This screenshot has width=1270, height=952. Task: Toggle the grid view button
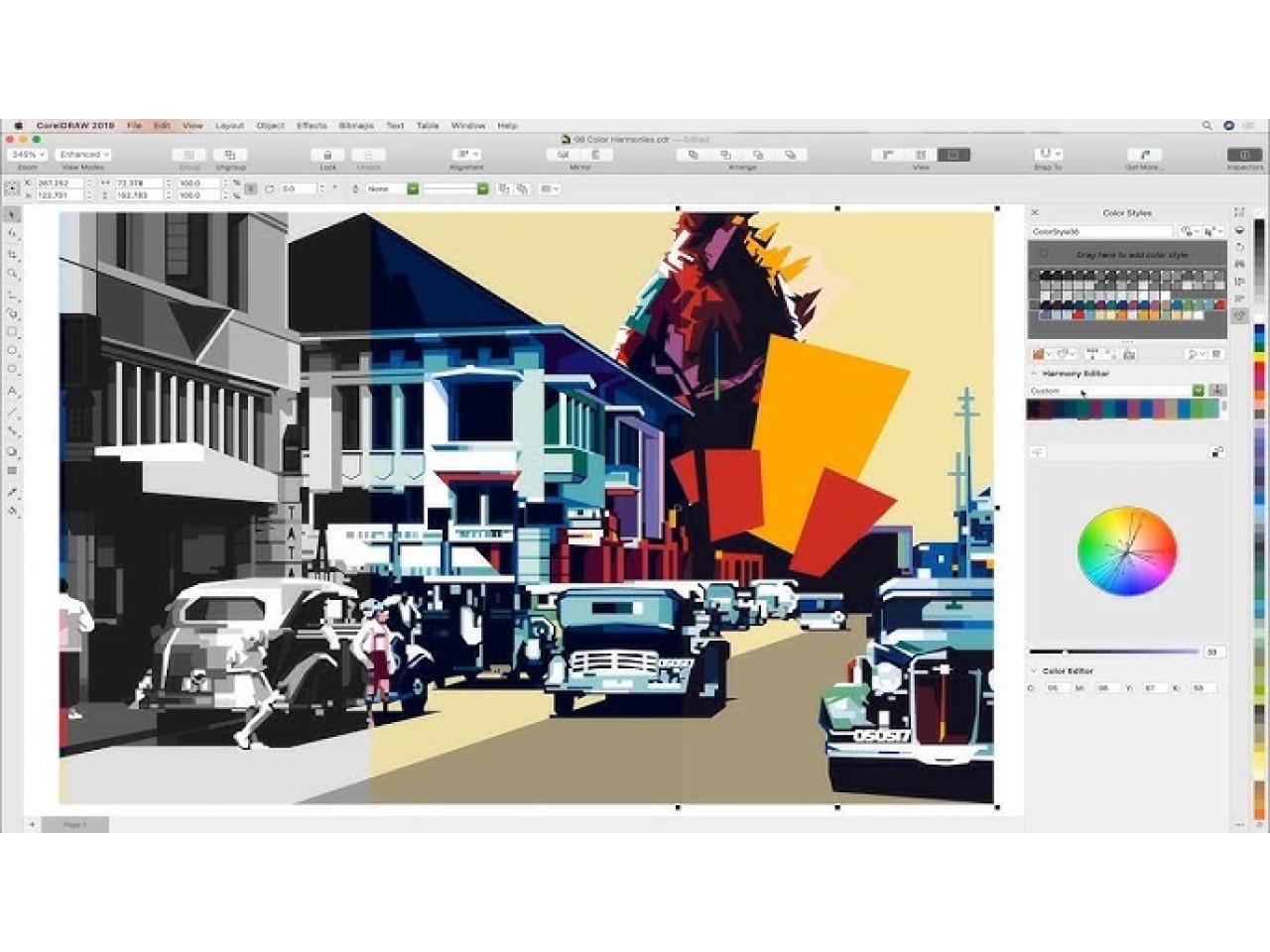(x=921, y=155)
